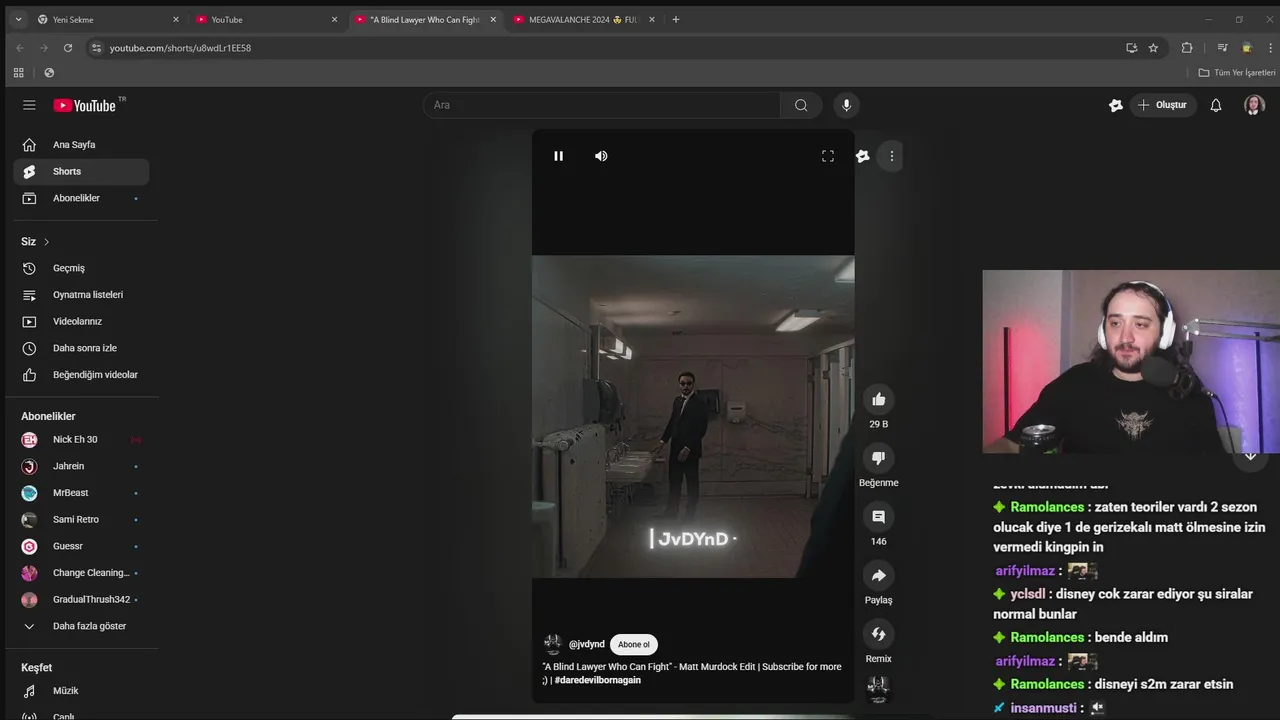Viewport: 1280px width, 720px height.
Task: Open Geçmiş watch history
Action: pos(81,268)
